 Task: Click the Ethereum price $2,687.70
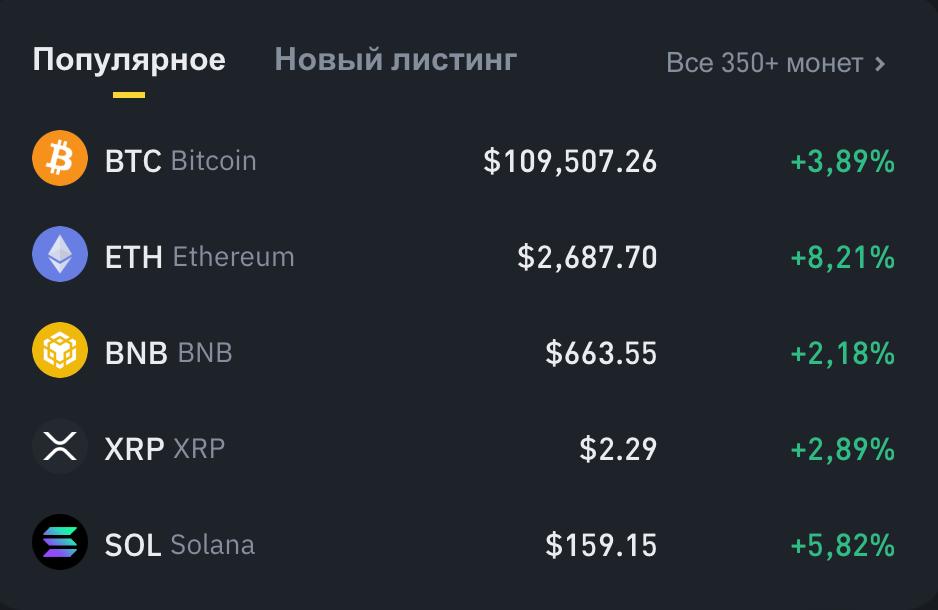point(587,257)
